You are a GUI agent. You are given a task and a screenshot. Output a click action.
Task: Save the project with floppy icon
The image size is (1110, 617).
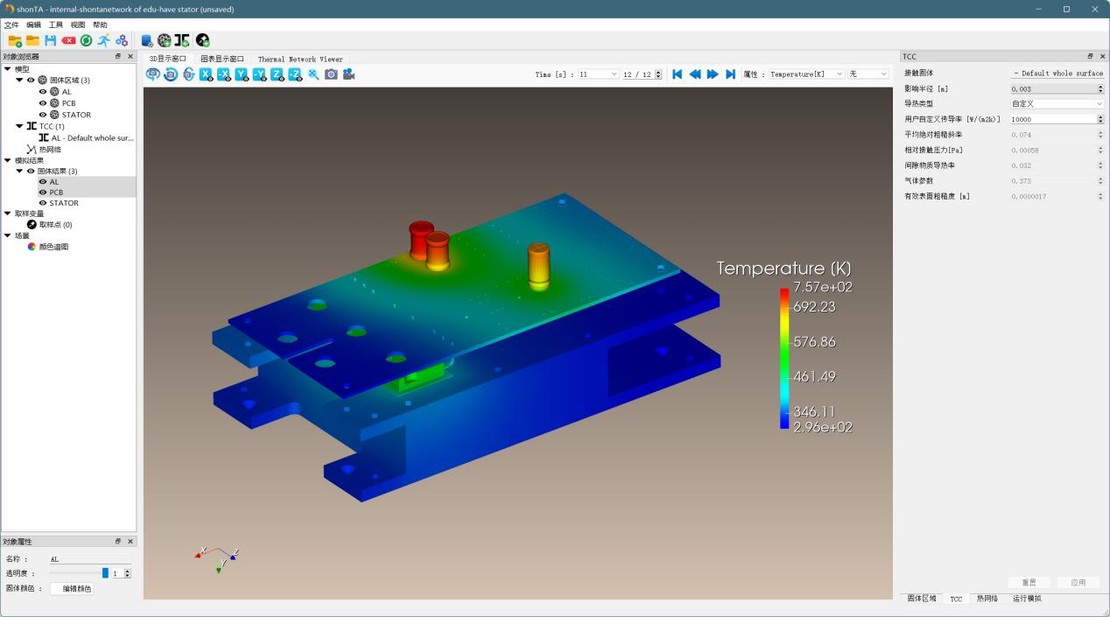pyautogui.click(x=50, y=40)
